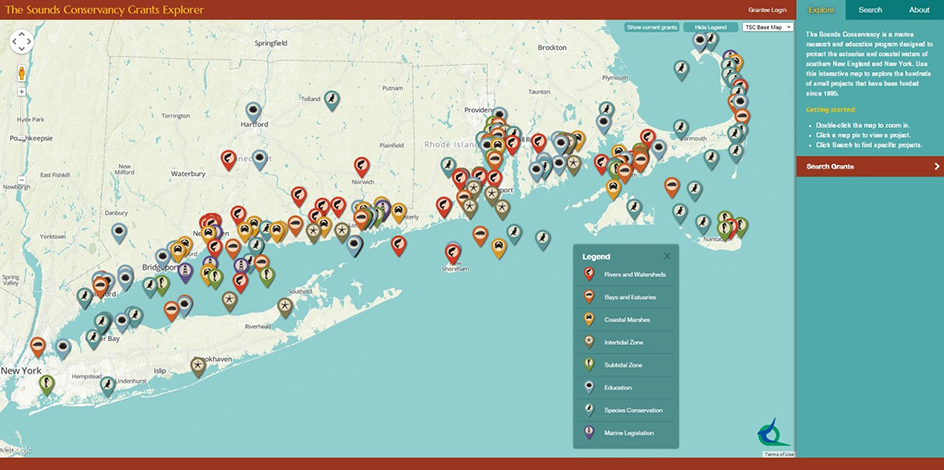Open the Grantee Login link
Viewport: 944px width, 470px height.
tap(767, 10)
